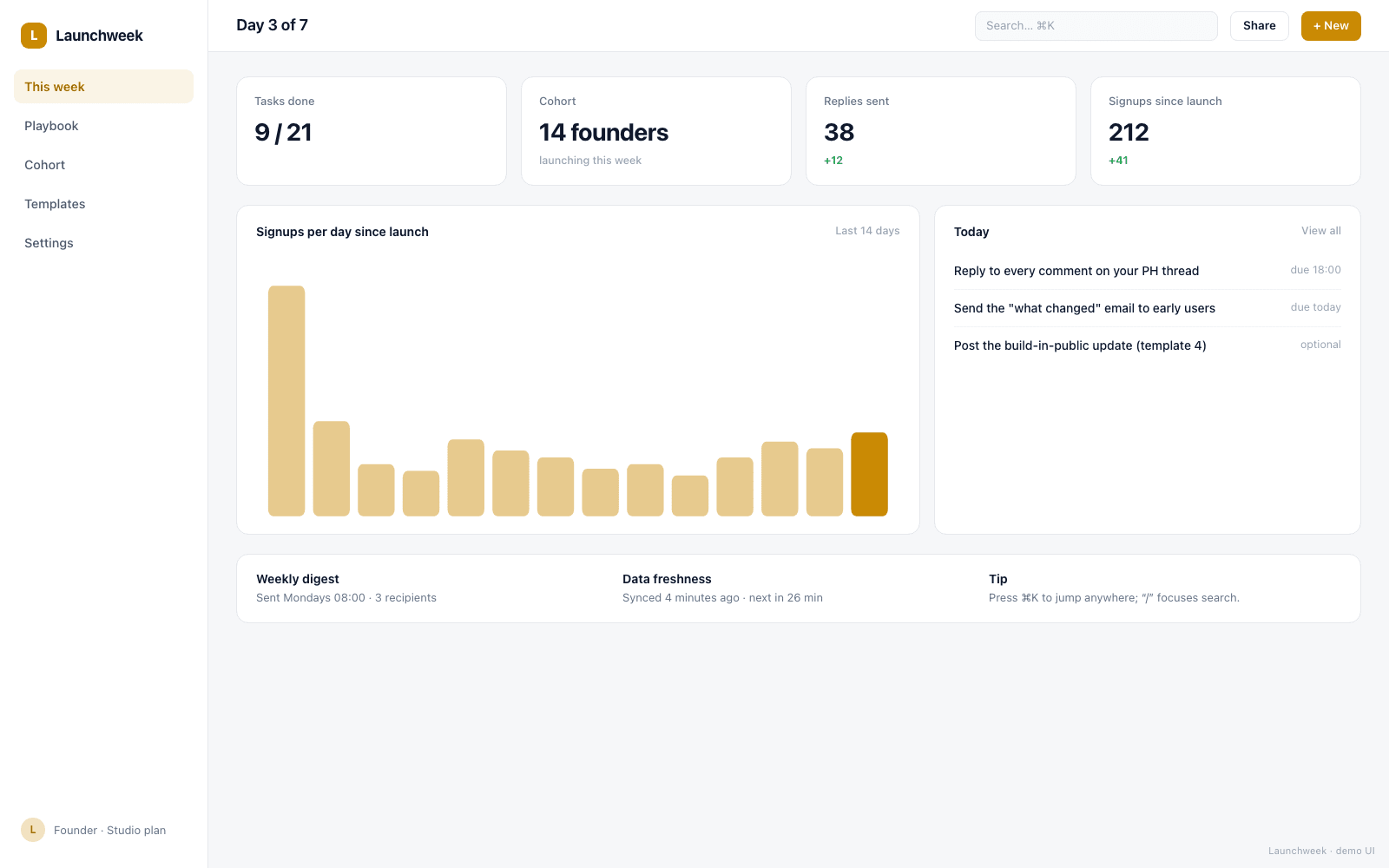Click "Signups per day since launch" chart title
The width and height of the screenshot is (1389, 868).
[x=342, y=232]
